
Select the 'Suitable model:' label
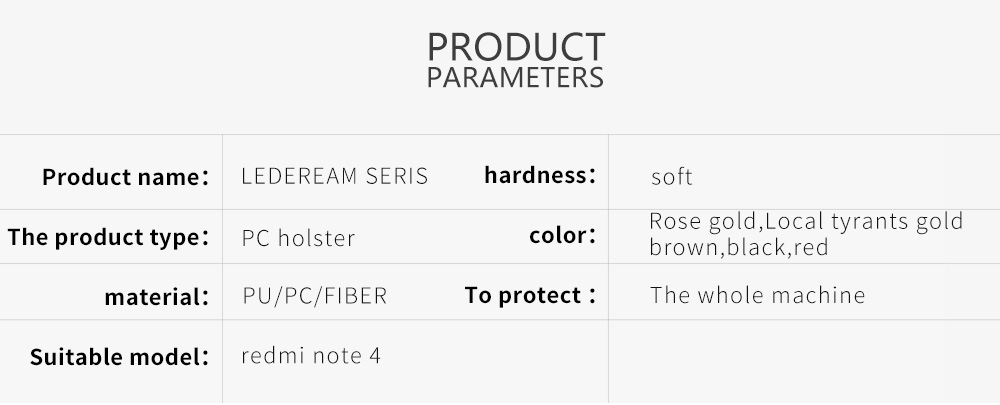(x=119, y=357)
